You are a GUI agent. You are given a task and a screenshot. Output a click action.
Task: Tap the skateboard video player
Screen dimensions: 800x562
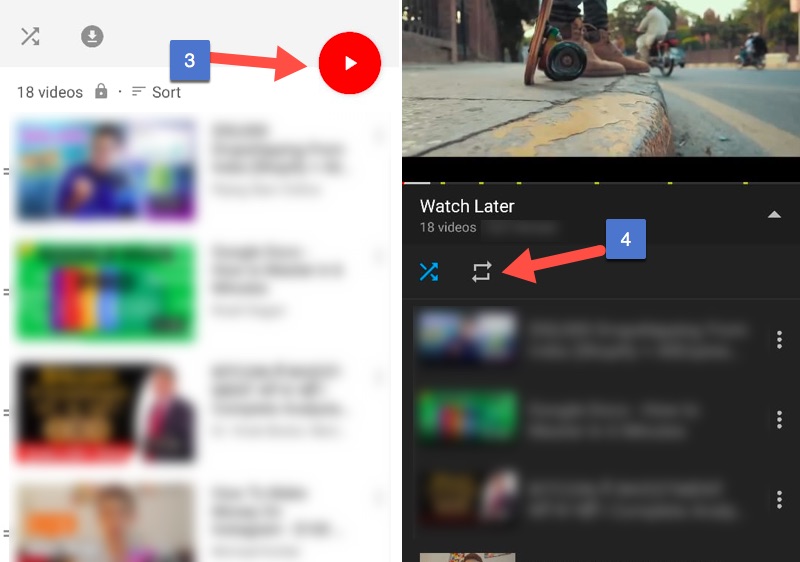pos(601,78)
